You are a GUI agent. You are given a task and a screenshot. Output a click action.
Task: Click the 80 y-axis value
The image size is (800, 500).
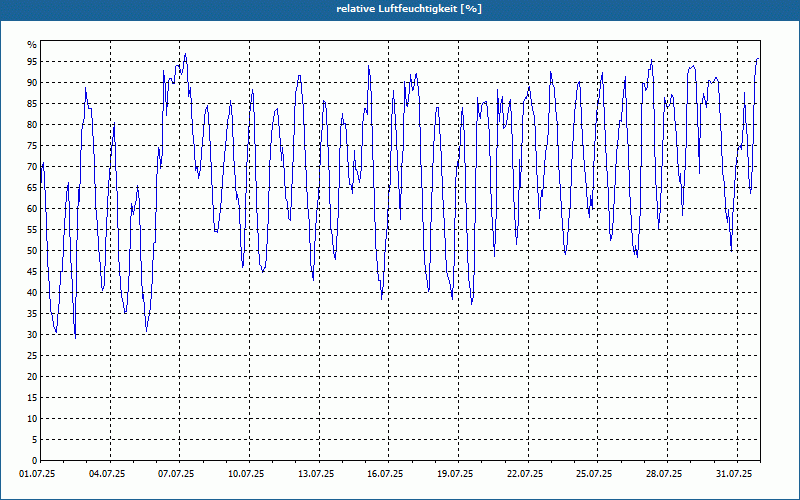pyautogui.click(x=32, y=124)
